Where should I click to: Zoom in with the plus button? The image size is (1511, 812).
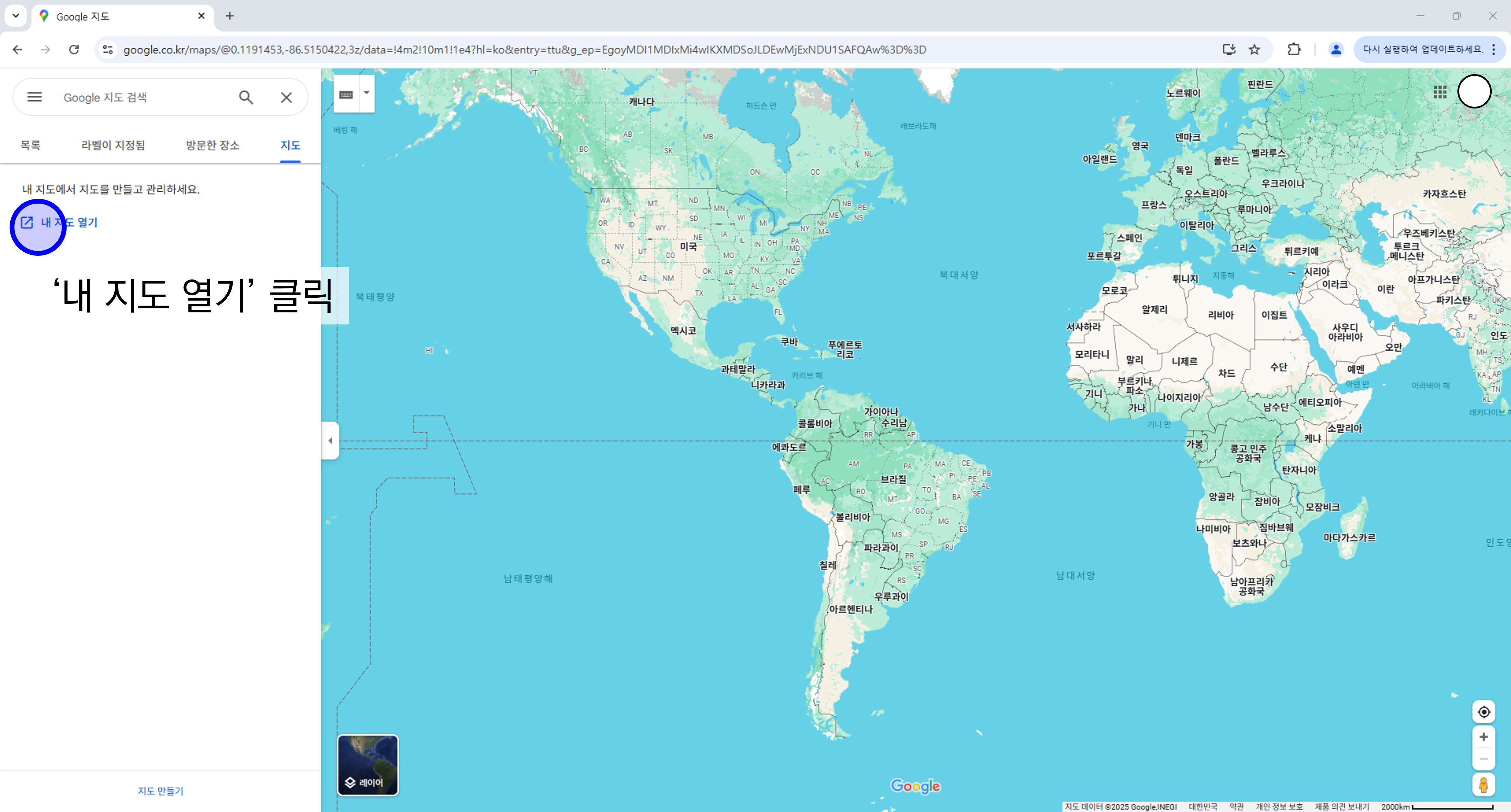click(1484, 737)
